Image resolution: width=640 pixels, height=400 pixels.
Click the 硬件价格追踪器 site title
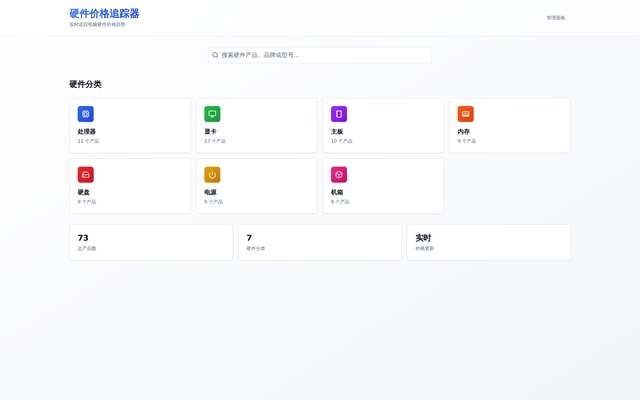[x=104, y=14]
